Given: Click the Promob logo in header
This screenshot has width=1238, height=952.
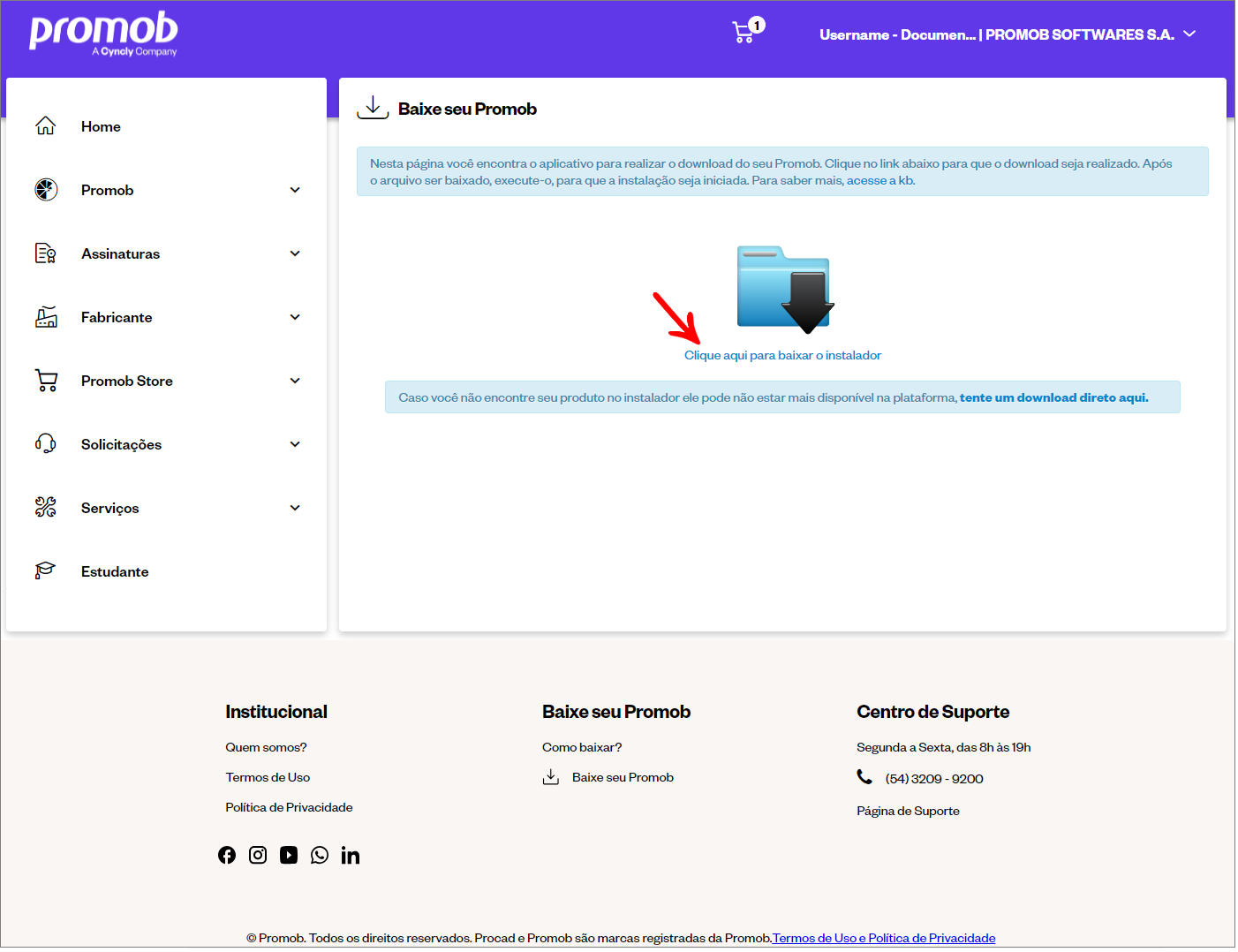Looking at the screenshot, I should (x=103, y=34).
